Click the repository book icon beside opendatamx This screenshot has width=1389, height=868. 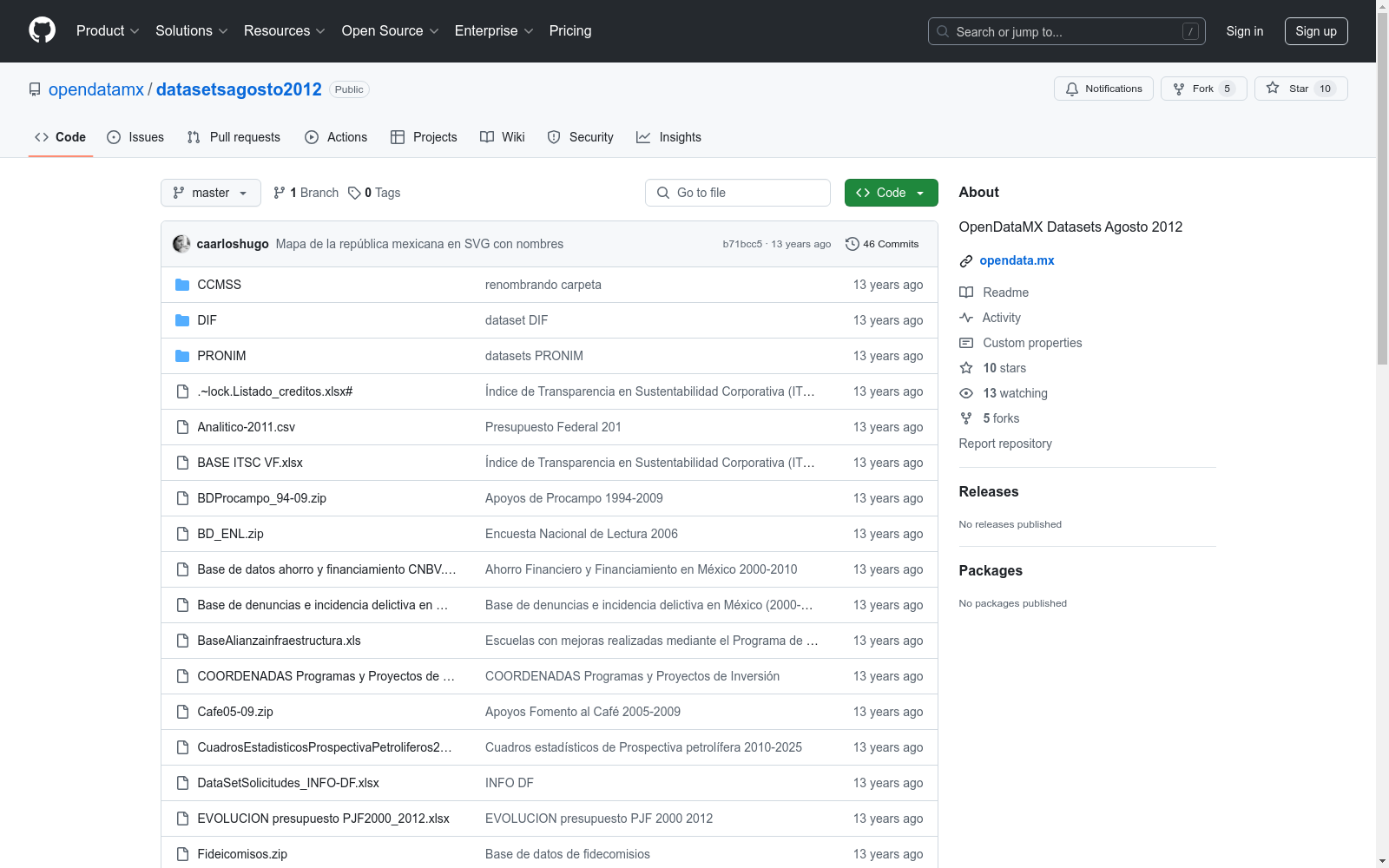[x=35, y=89]
